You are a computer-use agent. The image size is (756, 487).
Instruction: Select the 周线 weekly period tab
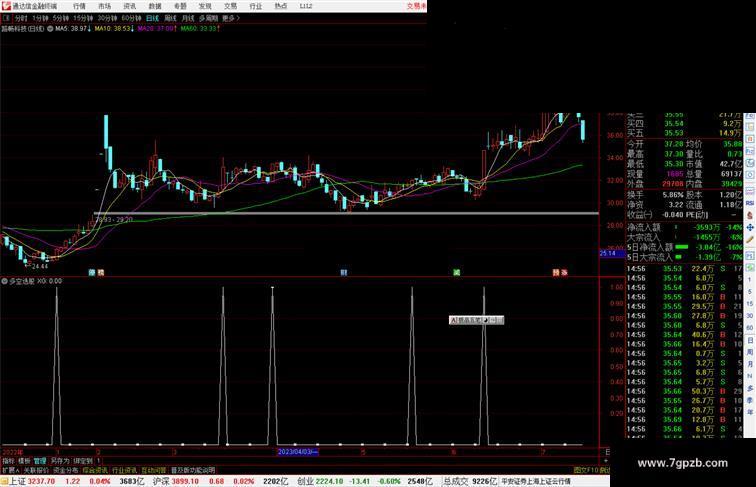(170, 18)
